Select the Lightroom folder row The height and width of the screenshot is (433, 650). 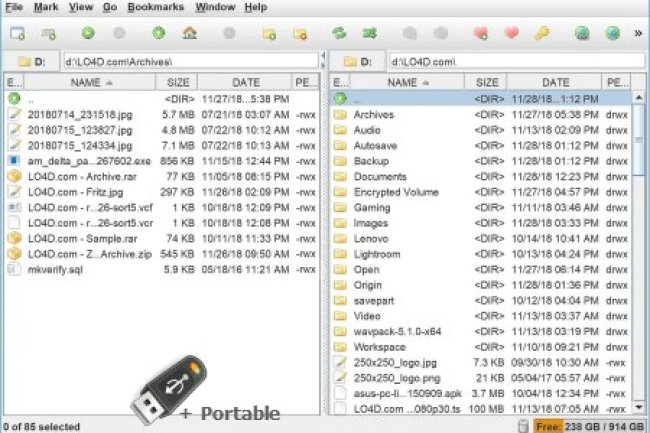(481, 254)
